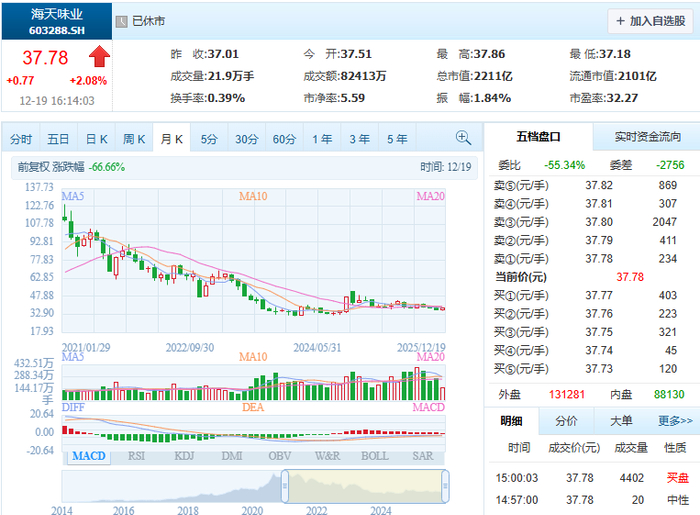700x515 pixels.
Task: Switch to 五日 chart tab
Action: click(58, 139)
